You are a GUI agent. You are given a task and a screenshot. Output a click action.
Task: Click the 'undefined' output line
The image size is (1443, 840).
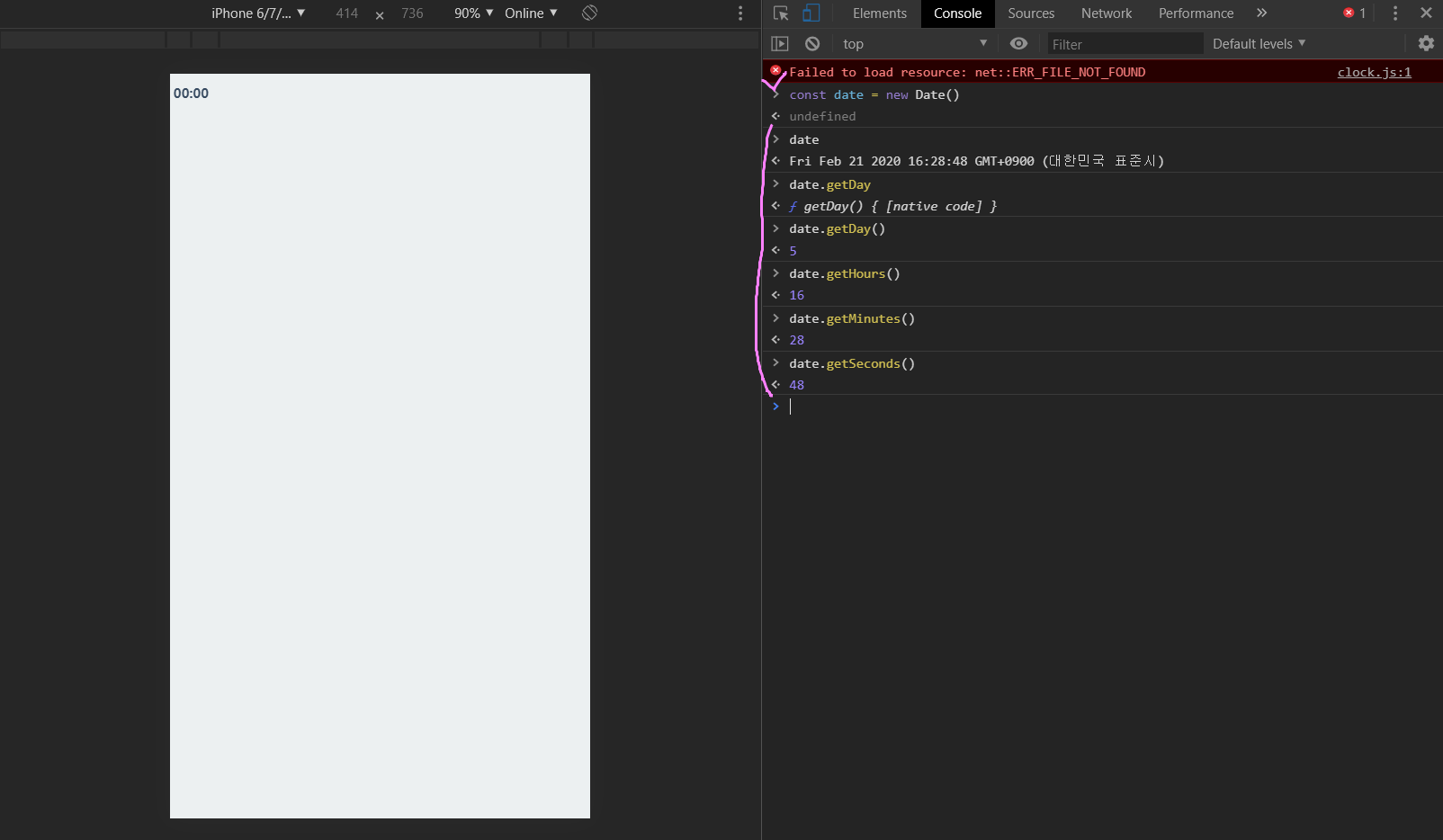tap(822, 116)
